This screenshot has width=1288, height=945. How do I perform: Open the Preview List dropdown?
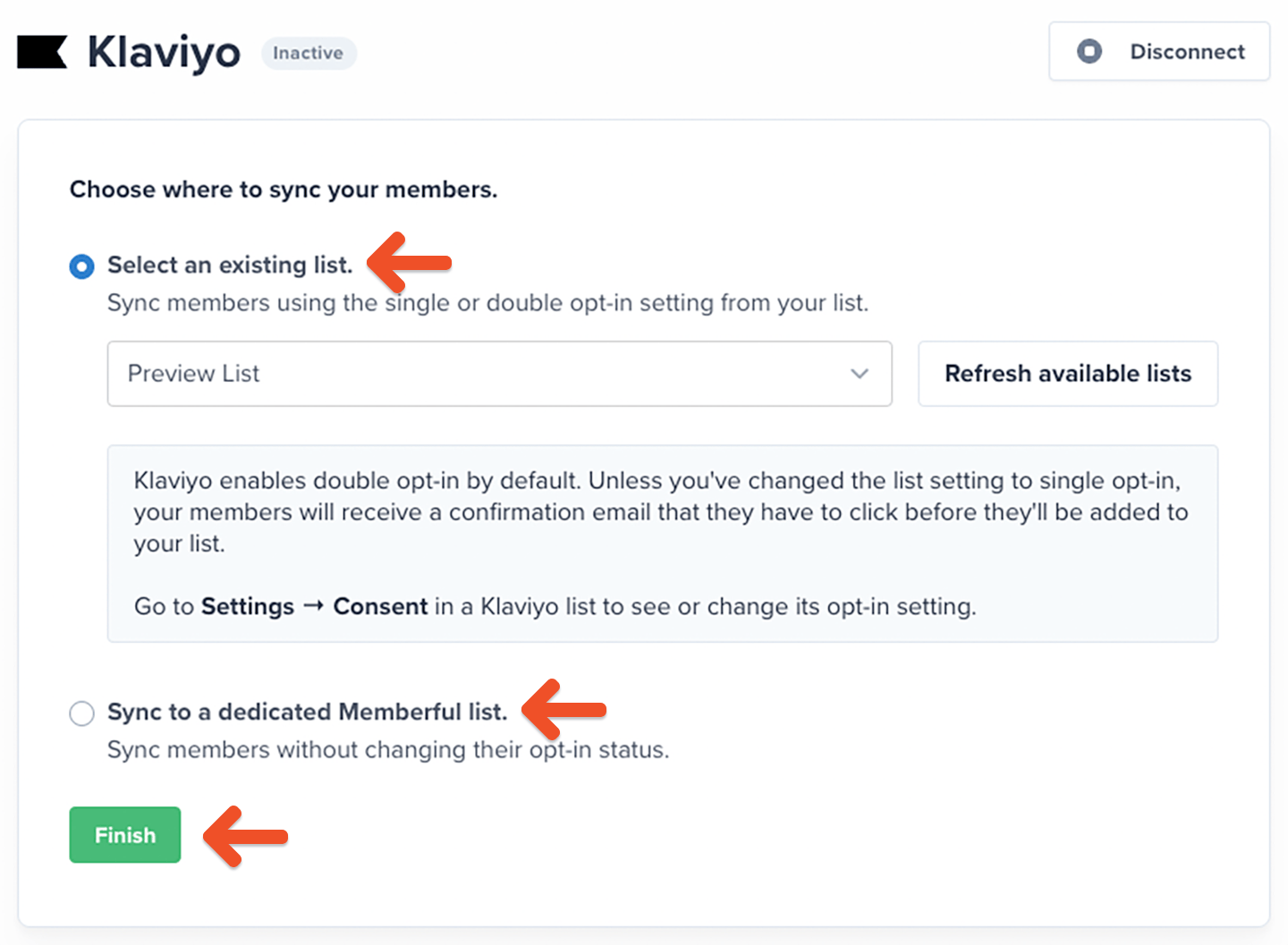click(483, 374)
